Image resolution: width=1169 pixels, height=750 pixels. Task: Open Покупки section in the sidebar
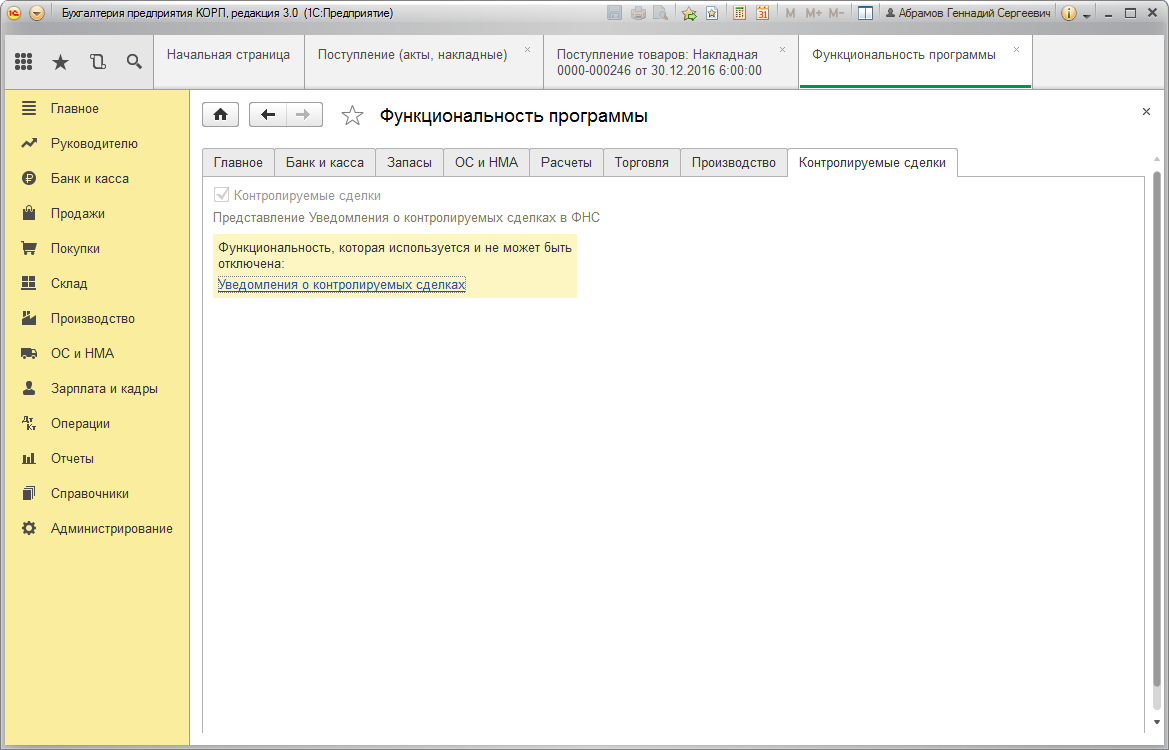click(x=97, y=248)
